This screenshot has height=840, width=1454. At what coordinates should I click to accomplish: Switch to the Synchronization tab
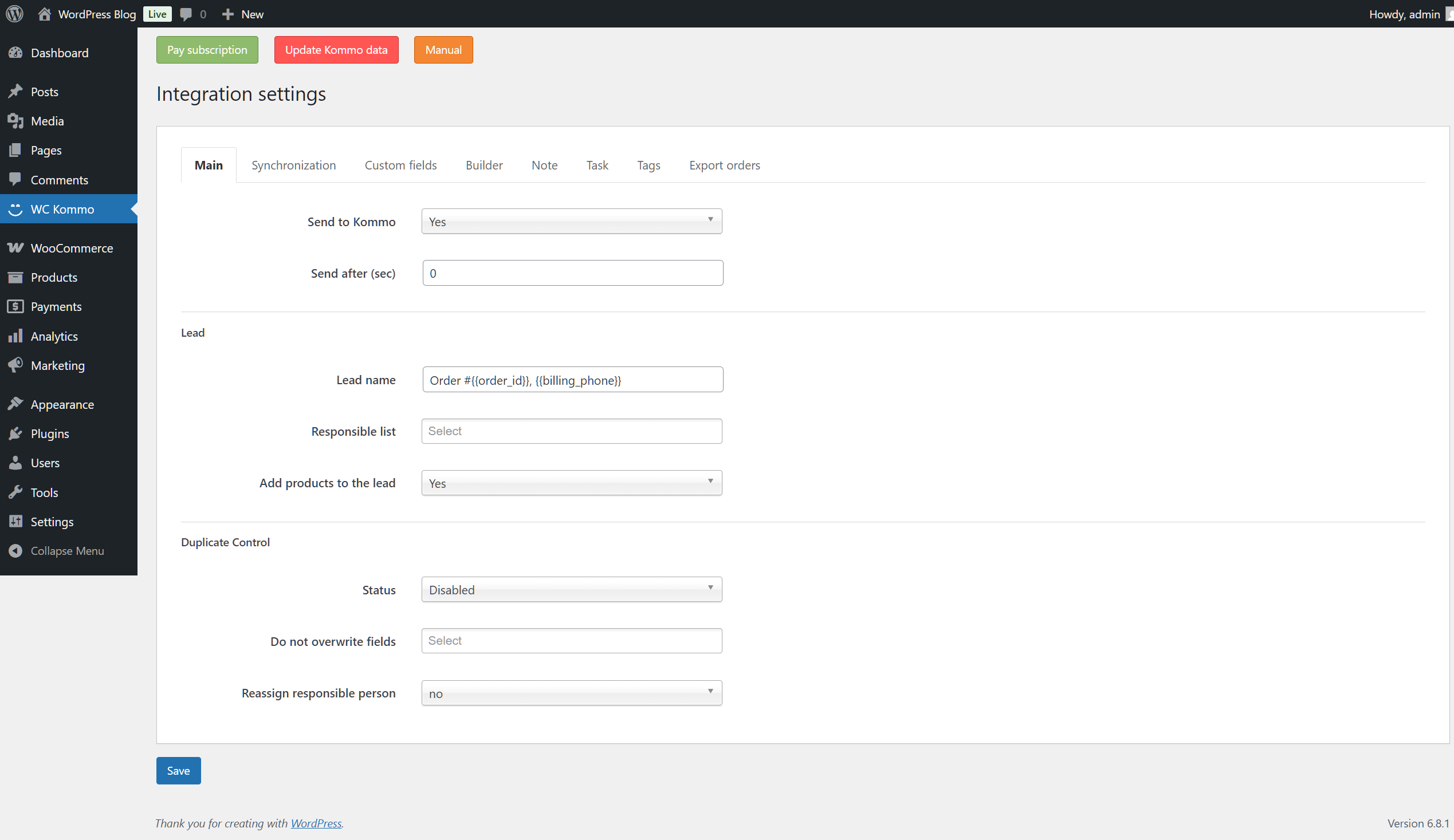click(293, 165)
